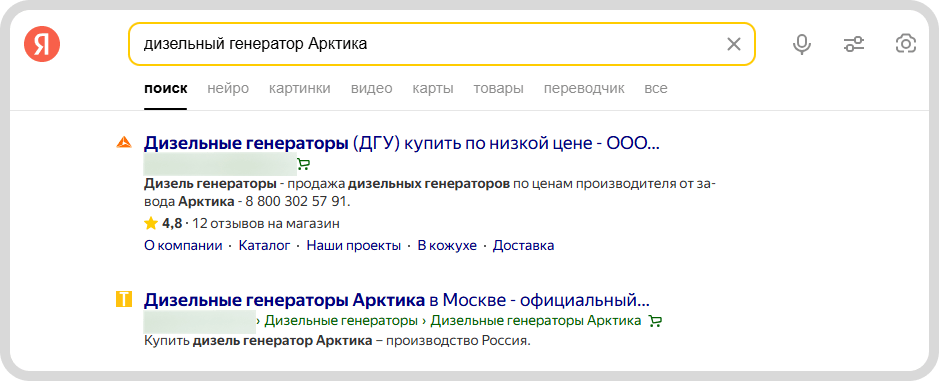Viewport: 939px width, 381px height.
Task: Open search settings sliders icon
Action: coord(854,44)
